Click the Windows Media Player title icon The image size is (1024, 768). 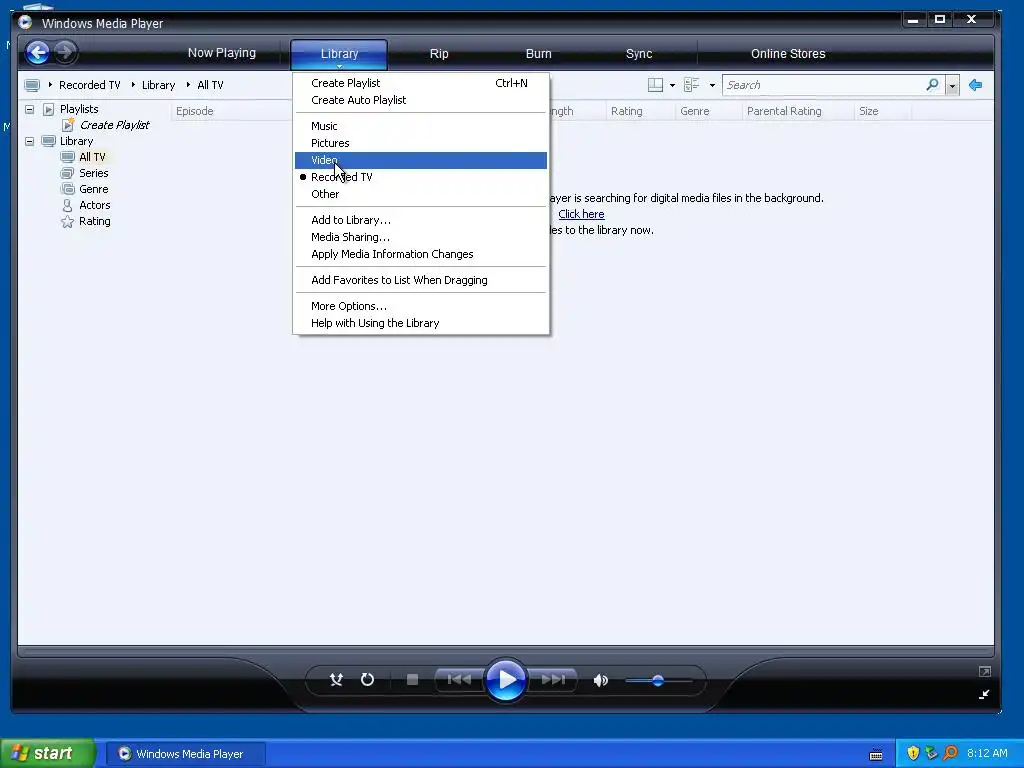coord(25,23)
